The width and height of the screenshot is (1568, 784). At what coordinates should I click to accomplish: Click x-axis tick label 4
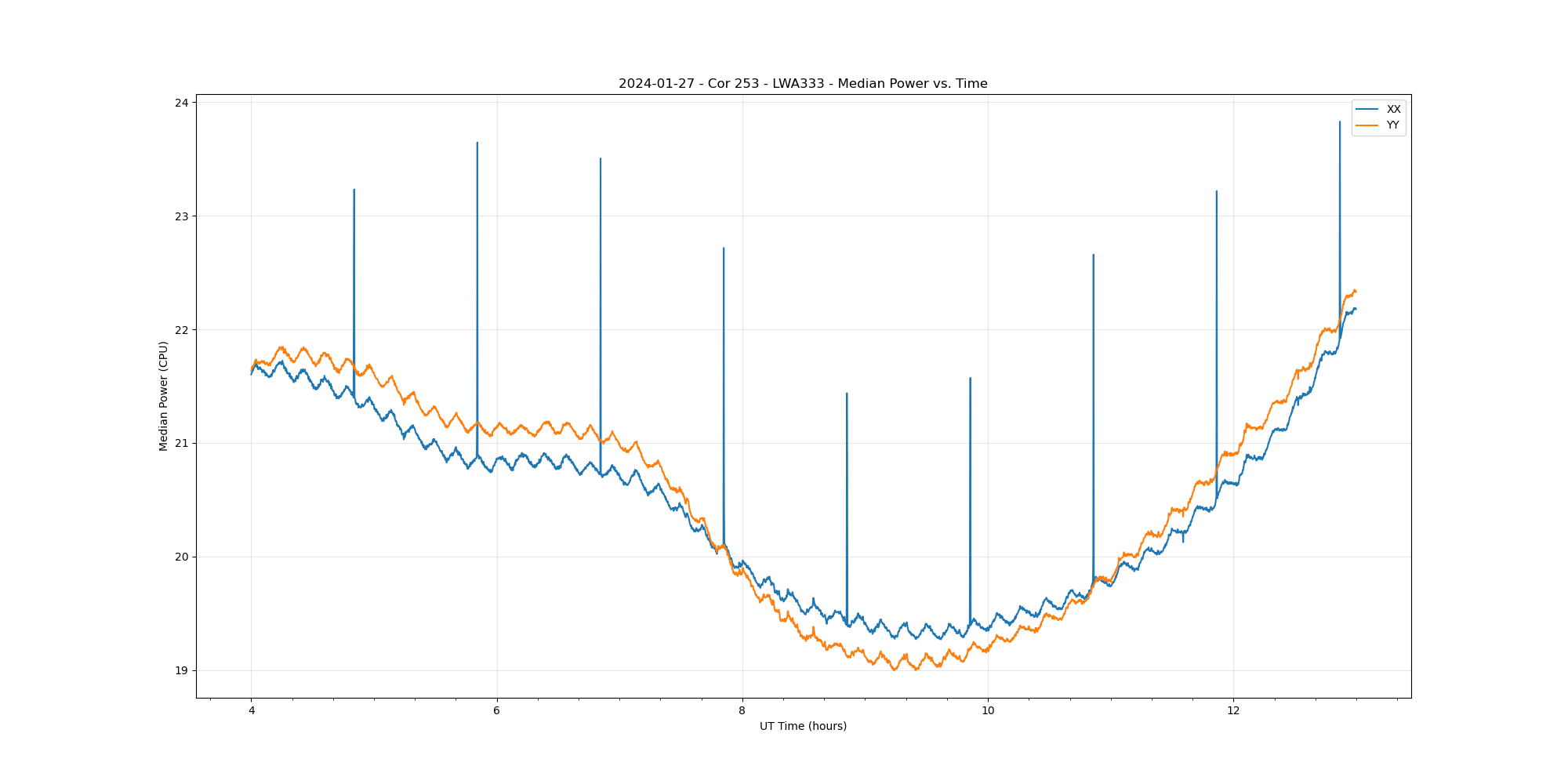click(251, 711)
